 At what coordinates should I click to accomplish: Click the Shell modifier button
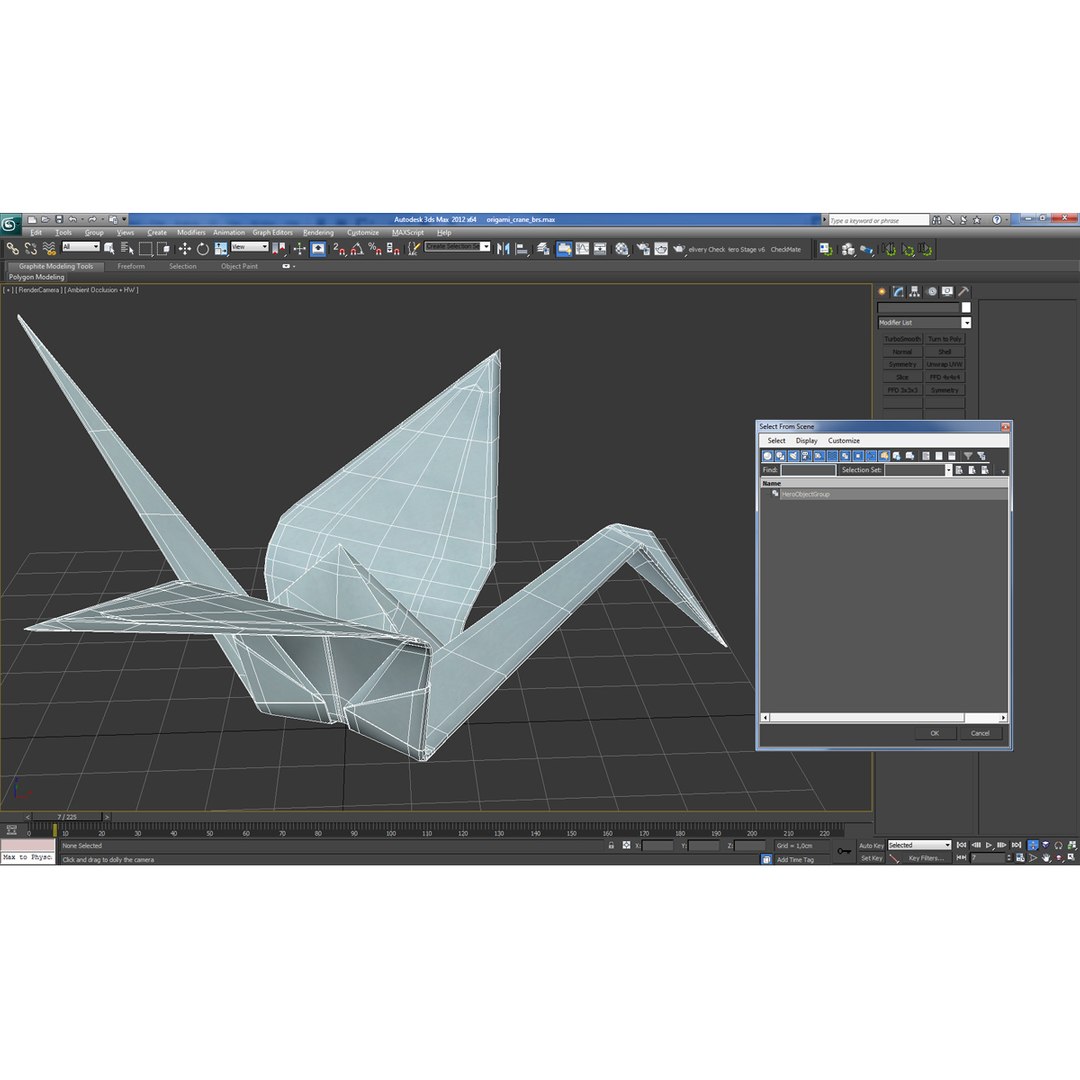tap(944, 351)
